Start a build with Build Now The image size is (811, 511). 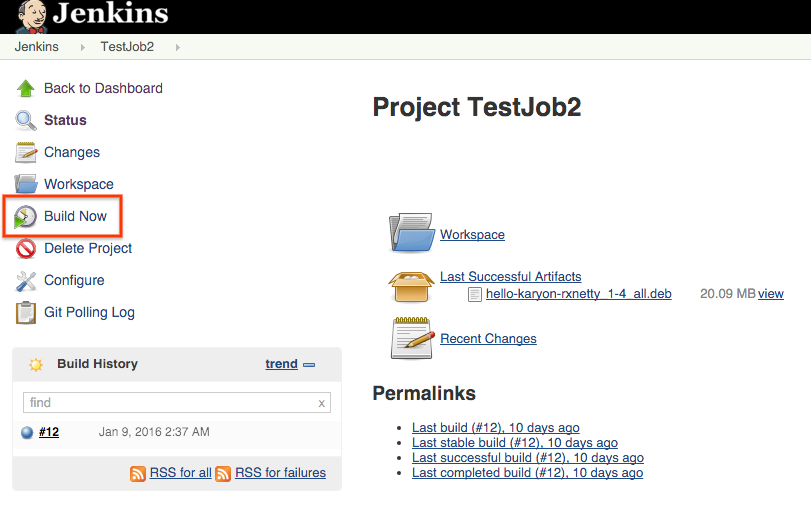click(76, 216)
